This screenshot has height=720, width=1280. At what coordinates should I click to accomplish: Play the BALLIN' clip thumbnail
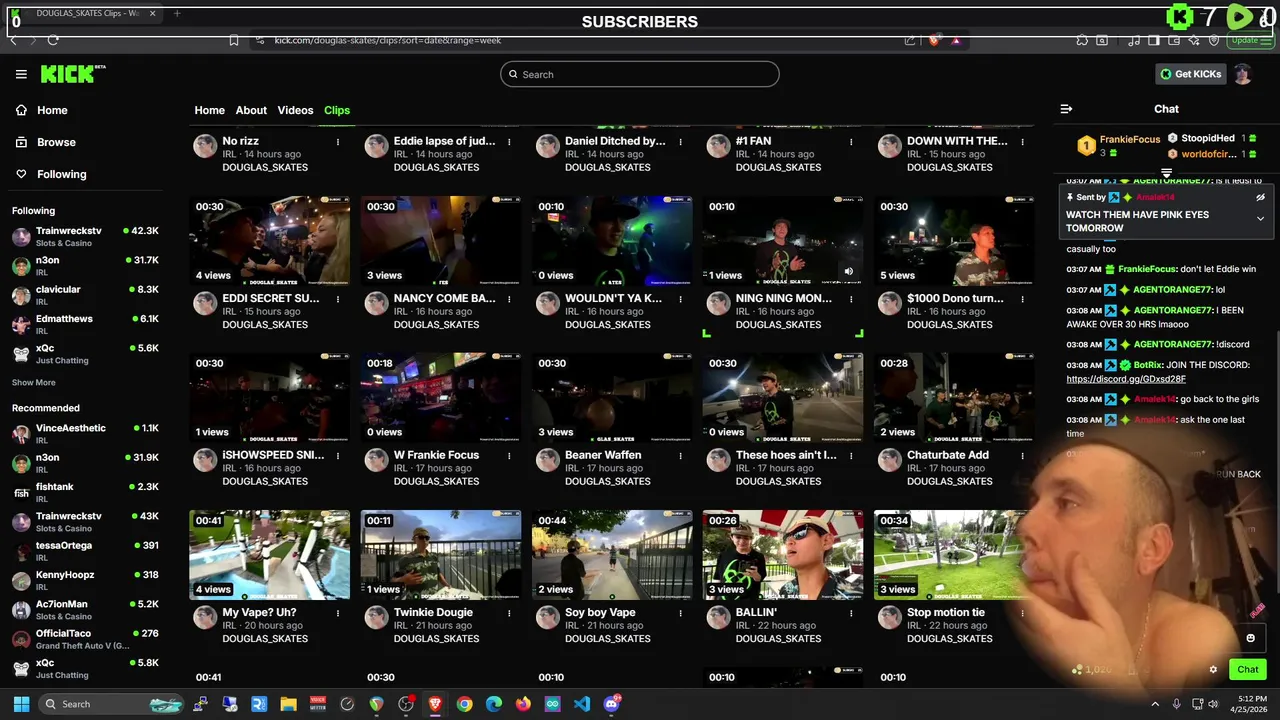coord(782,555)
